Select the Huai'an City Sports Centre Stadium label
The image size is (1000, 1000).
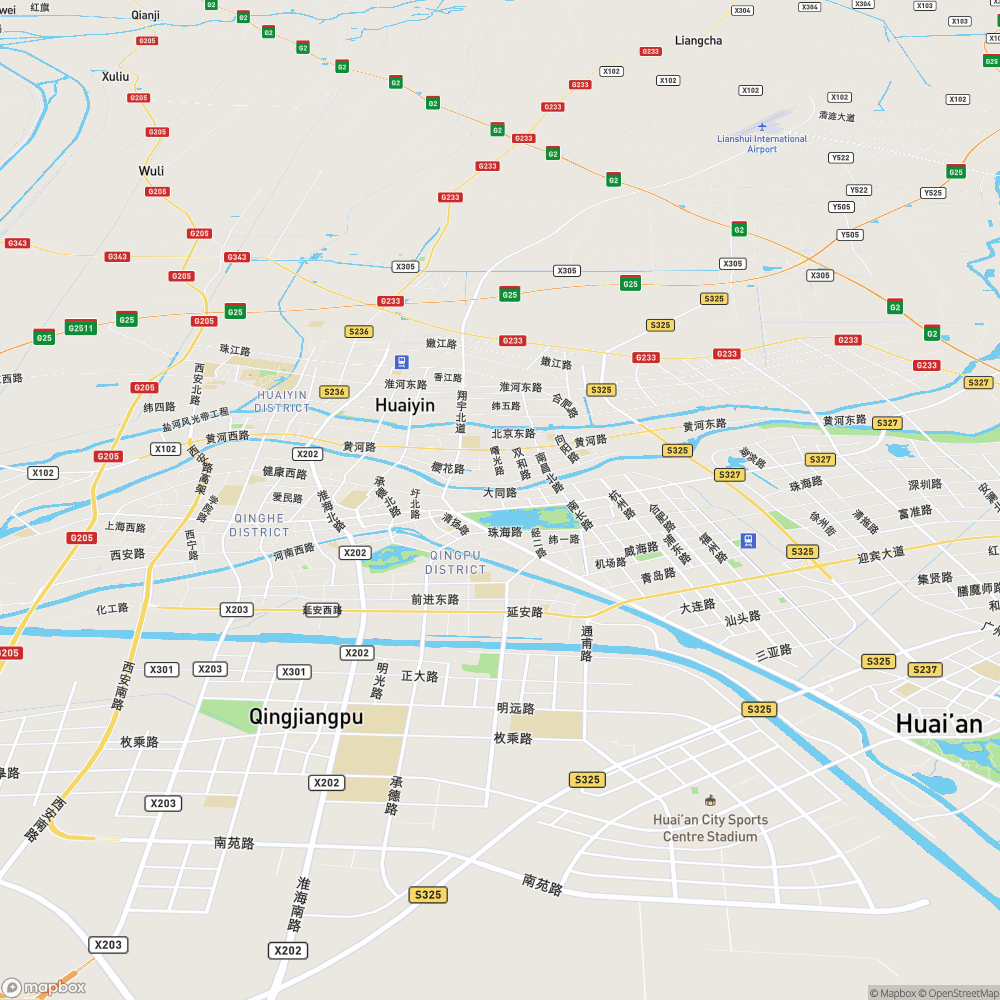click(x=710, y=828)
